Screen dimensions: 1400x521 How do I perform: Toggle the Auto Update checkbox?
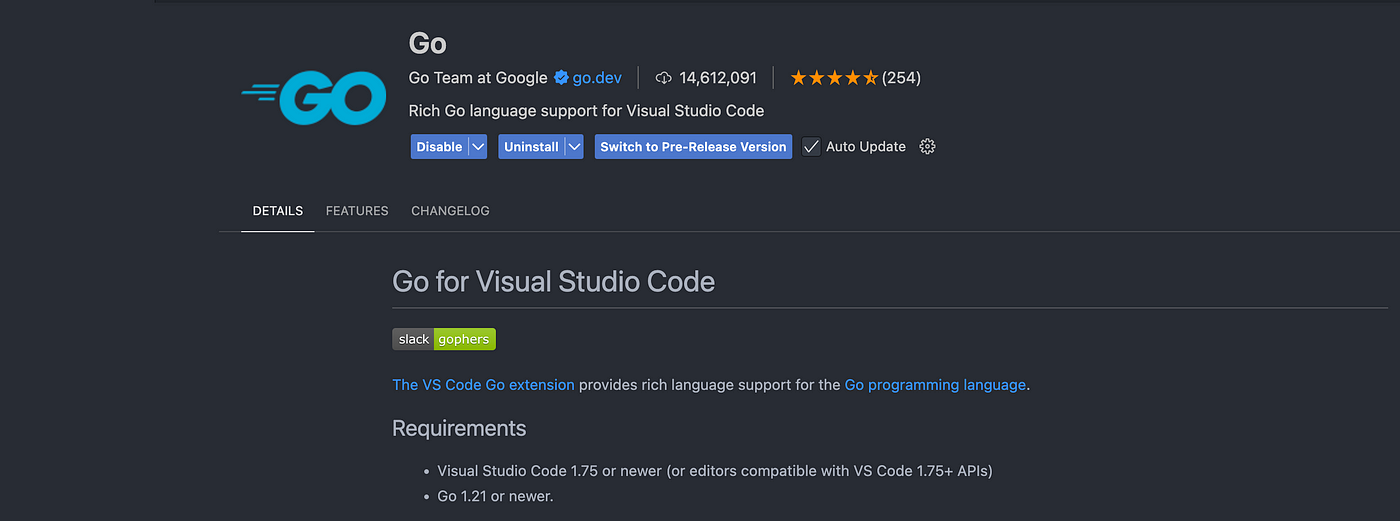[x=811, y=146]
